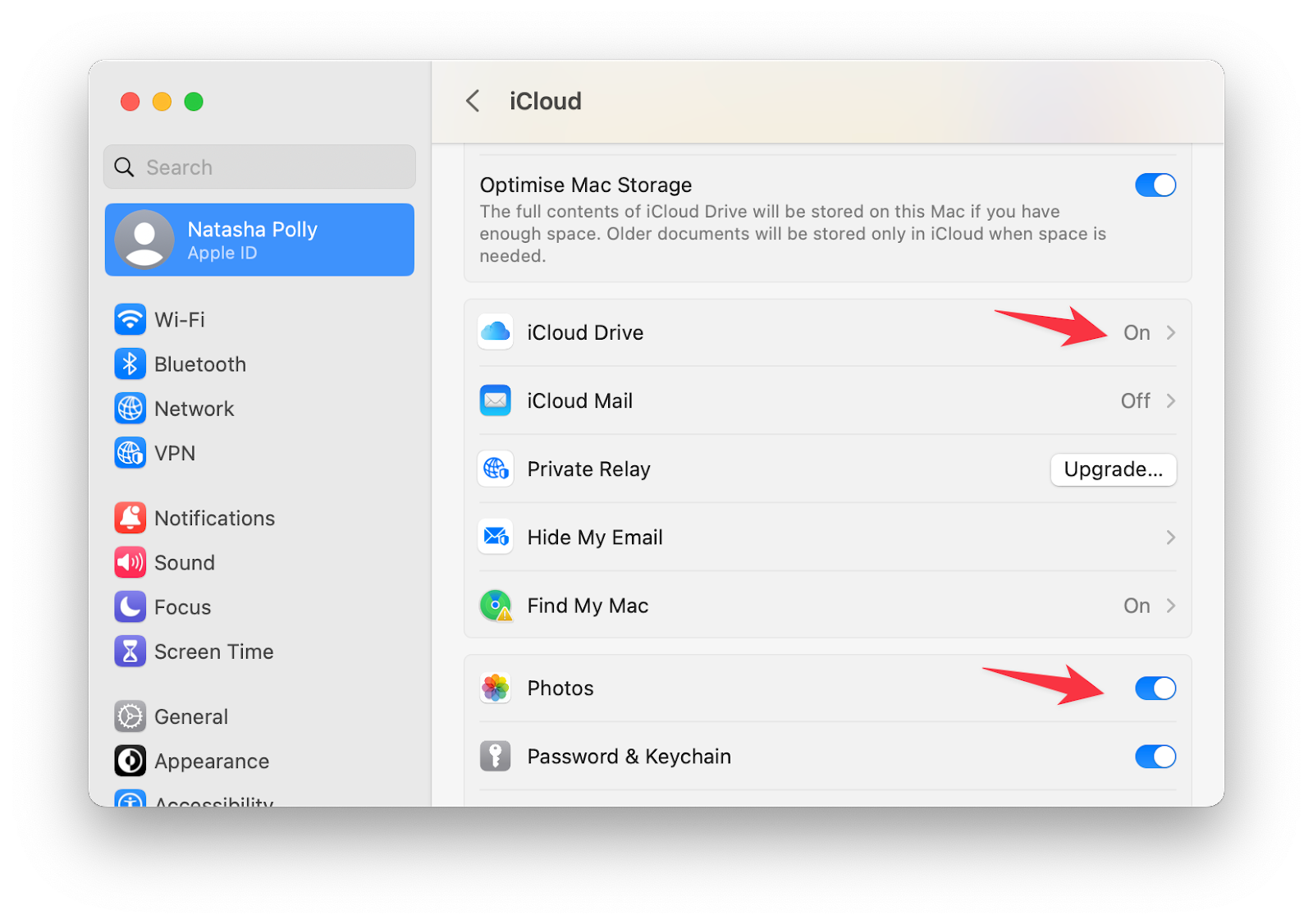This screenshot has height=924, width=1313.
Task: Select the Screen Time hourglass icon
Action: pos(130,652)
